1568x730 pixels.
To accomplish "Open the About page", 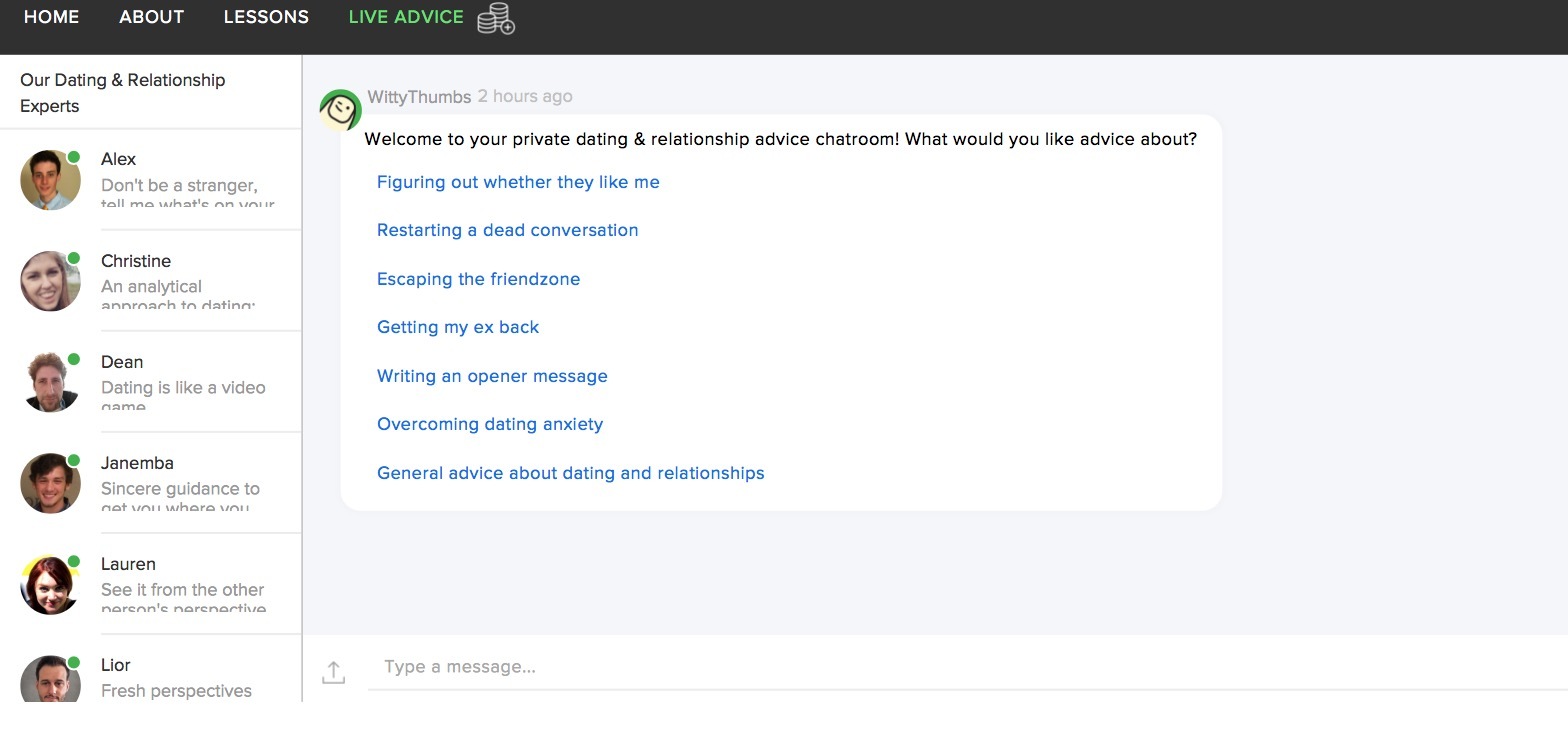I will pos(151,17).
